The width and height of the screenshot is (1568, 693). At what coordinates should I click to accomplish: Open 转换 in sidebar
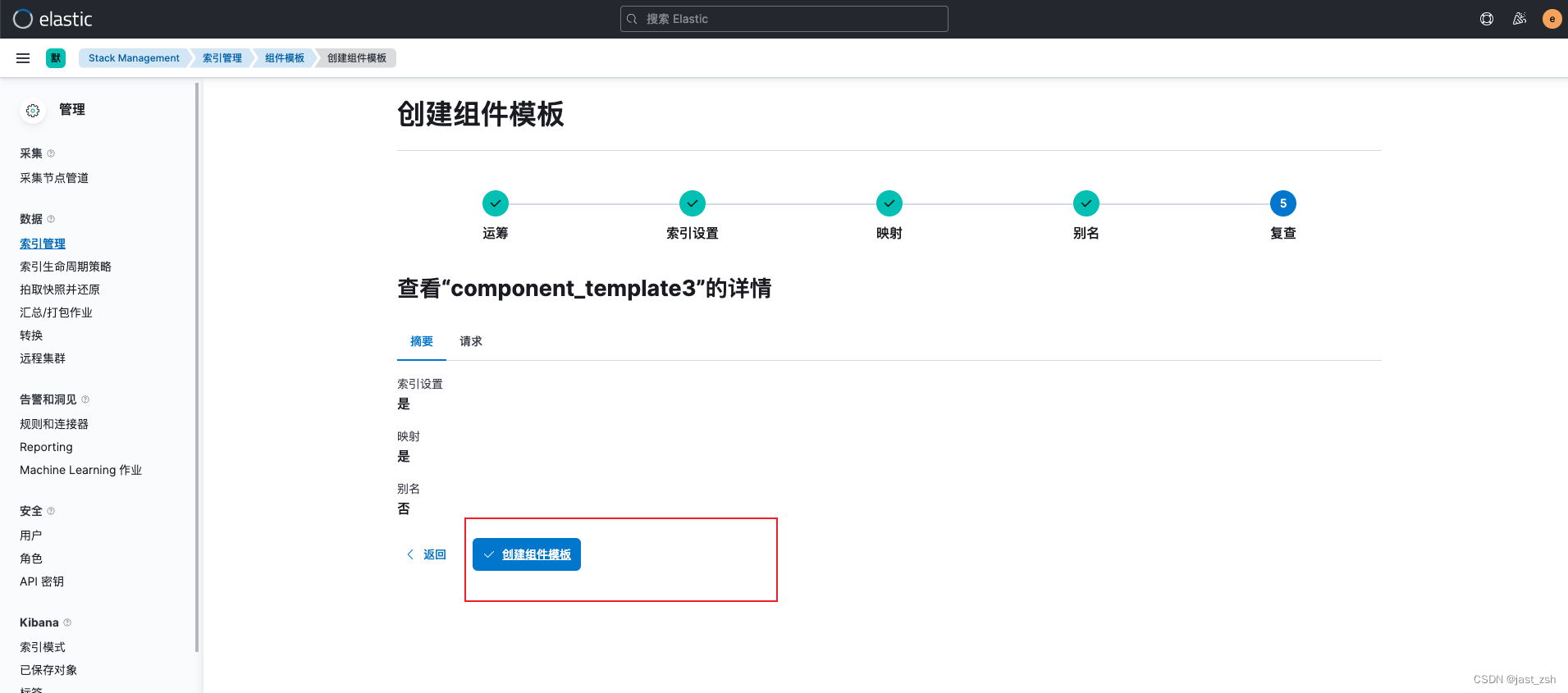31,335
